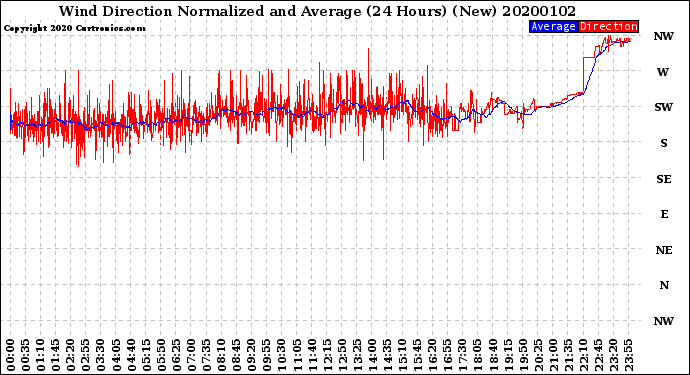Click the 19:15 time axis label

click(508, 355)
